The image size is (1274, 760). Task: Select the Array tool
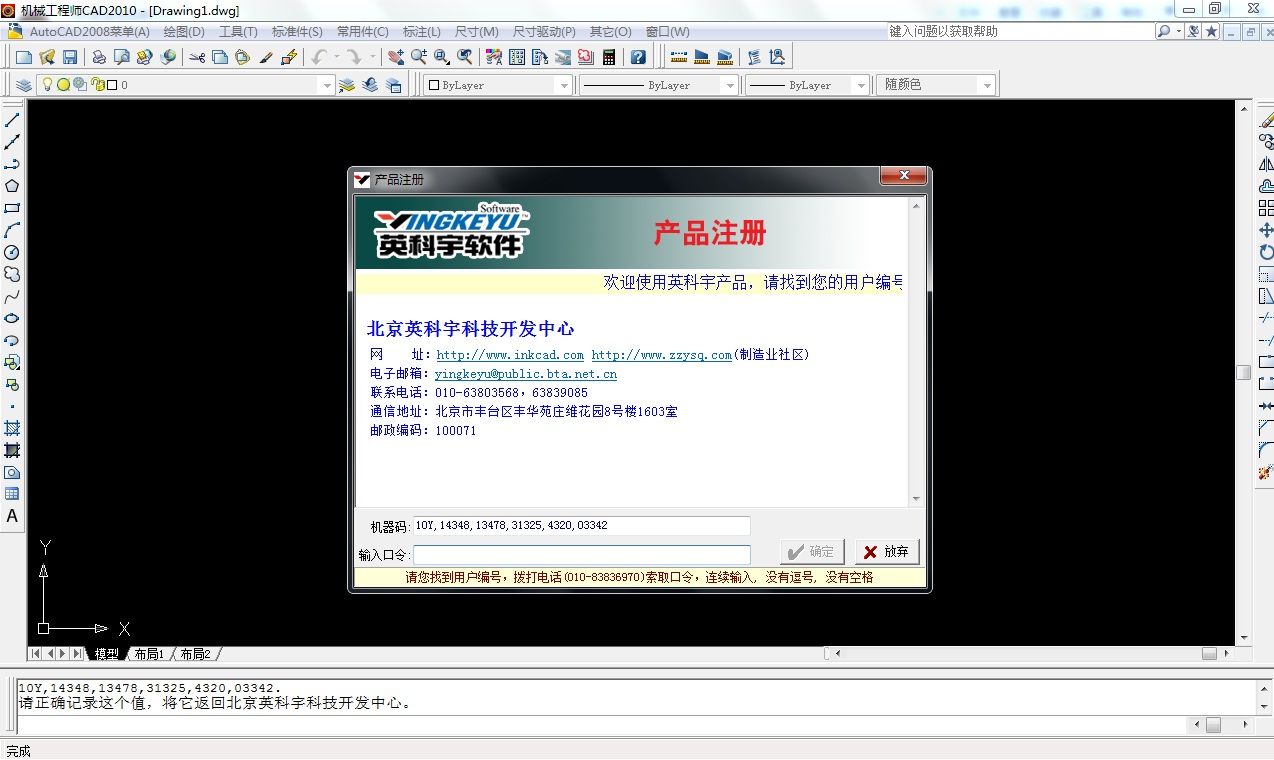tap(1266, 208)
